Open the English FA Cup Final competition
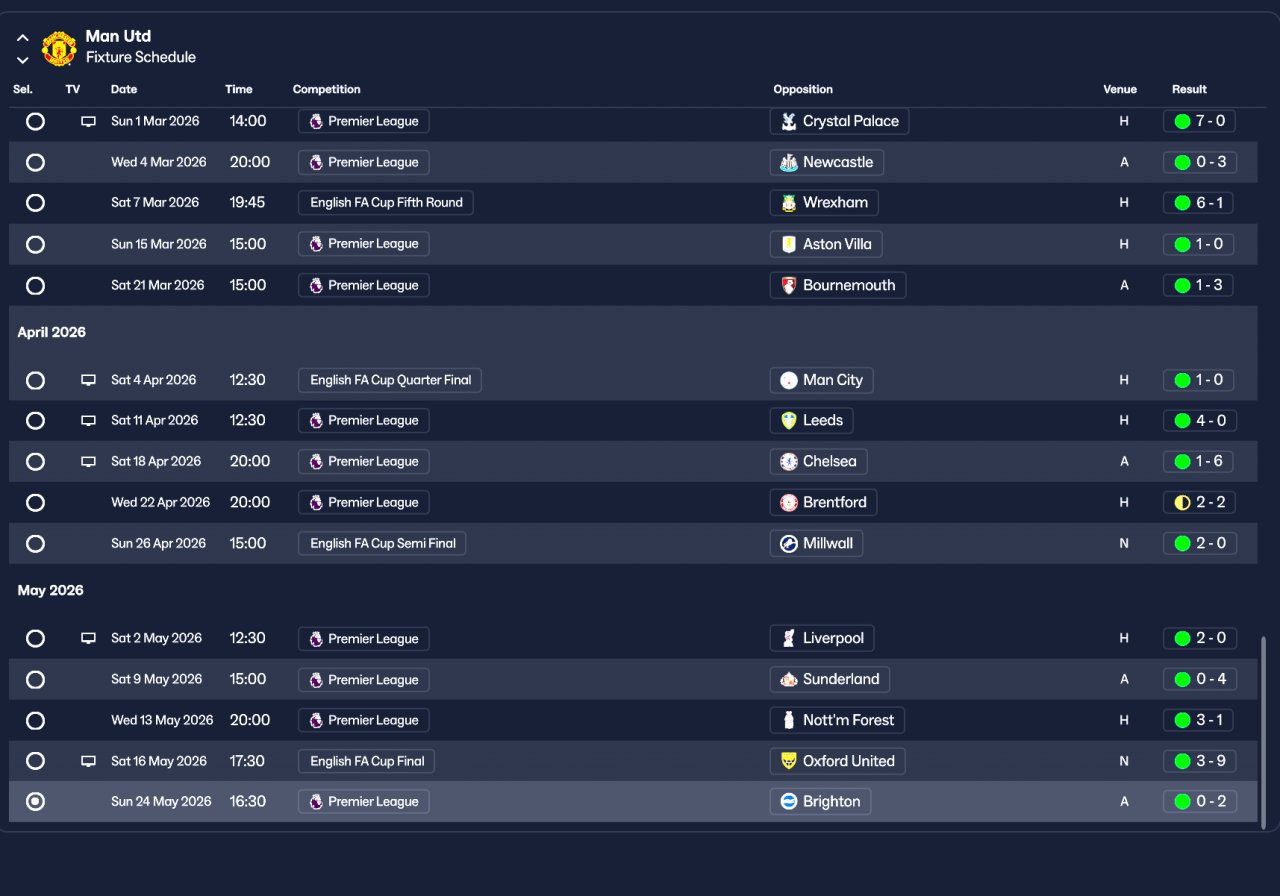 (366, 761)
